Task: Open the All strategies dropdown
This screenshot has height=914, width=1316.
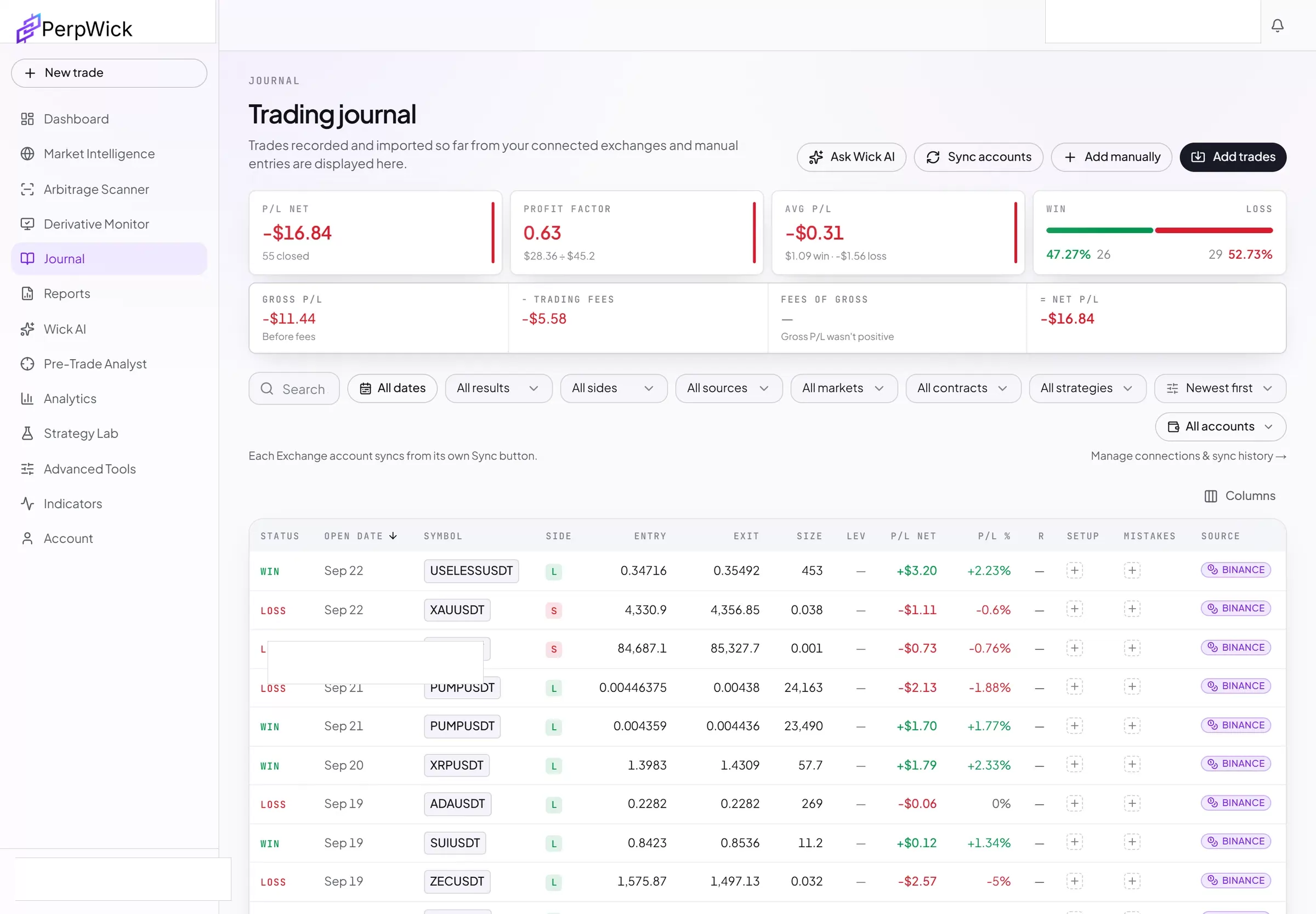Action: tap(1087, 388)
